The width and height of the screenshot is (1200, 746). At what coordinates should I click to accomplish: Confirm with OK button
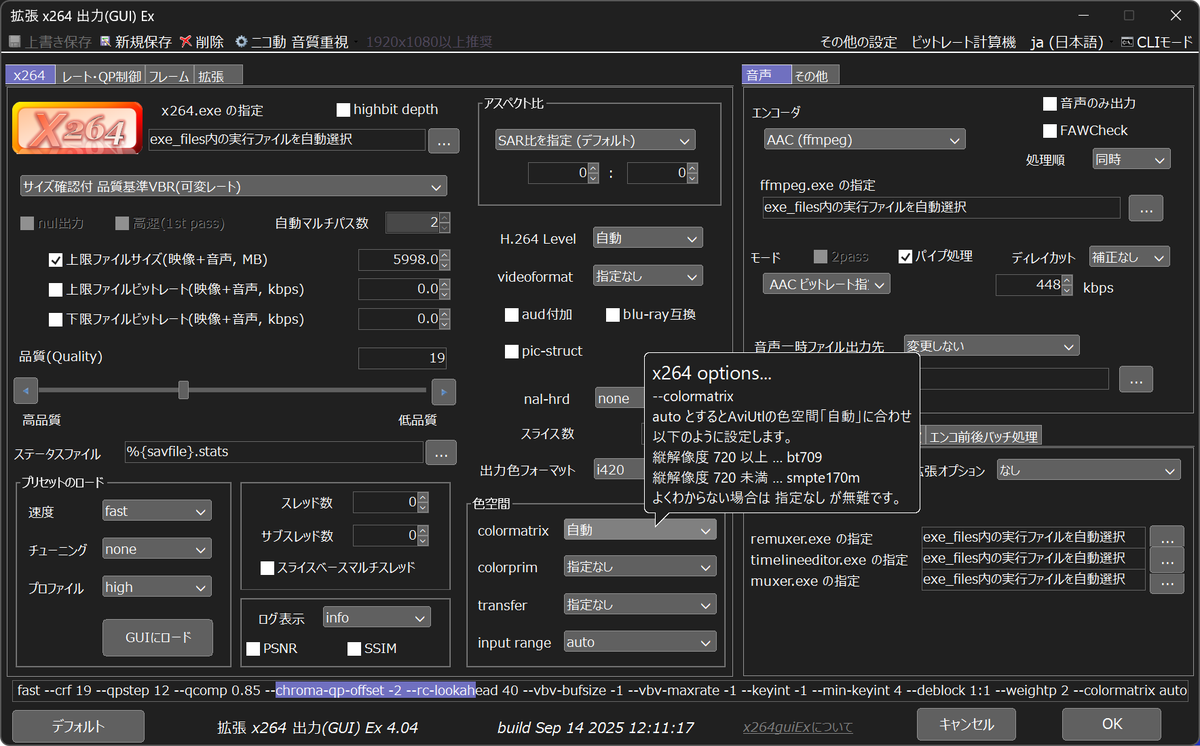(1112, 724)
